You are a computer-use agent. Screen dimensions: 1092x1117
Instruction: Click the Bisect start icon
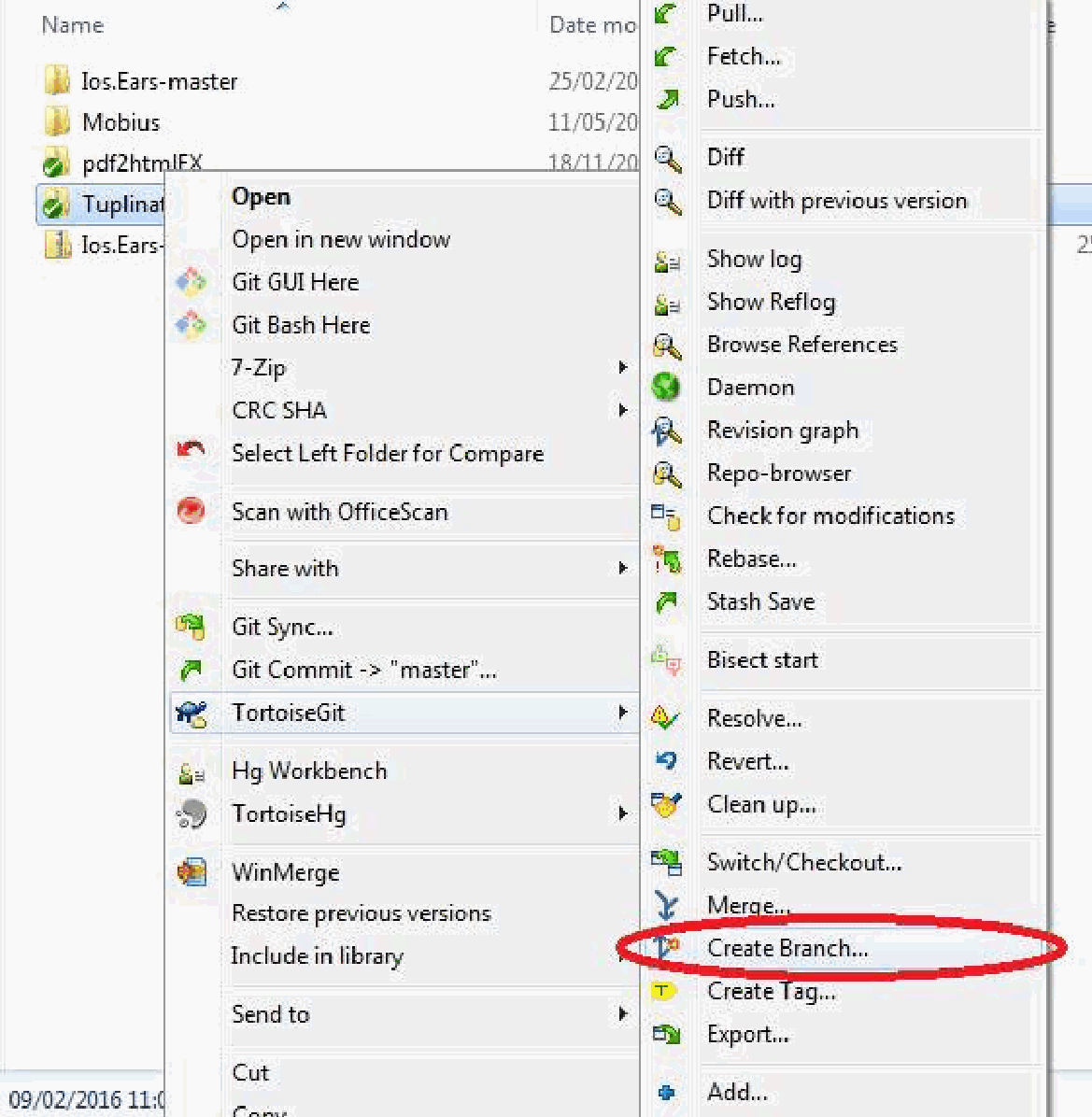coord(667,659)
